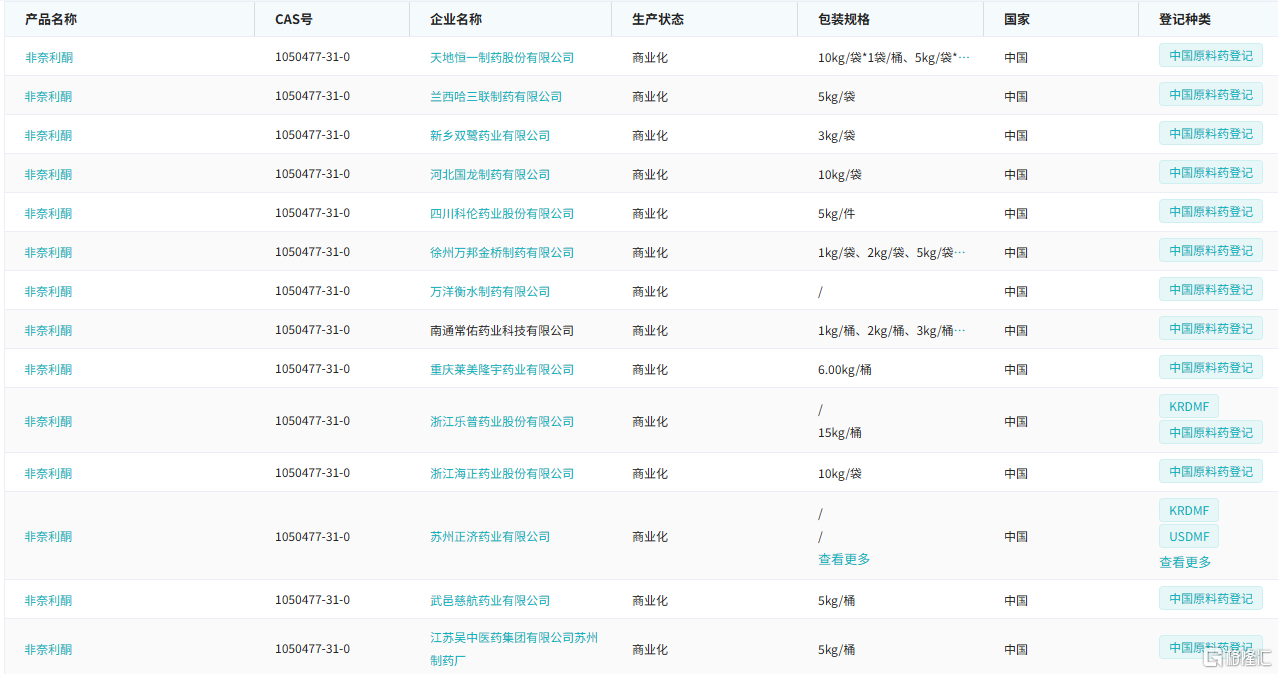Click the 包装规格 column header
Screen dimensions: 1278x674
[844, 20]
